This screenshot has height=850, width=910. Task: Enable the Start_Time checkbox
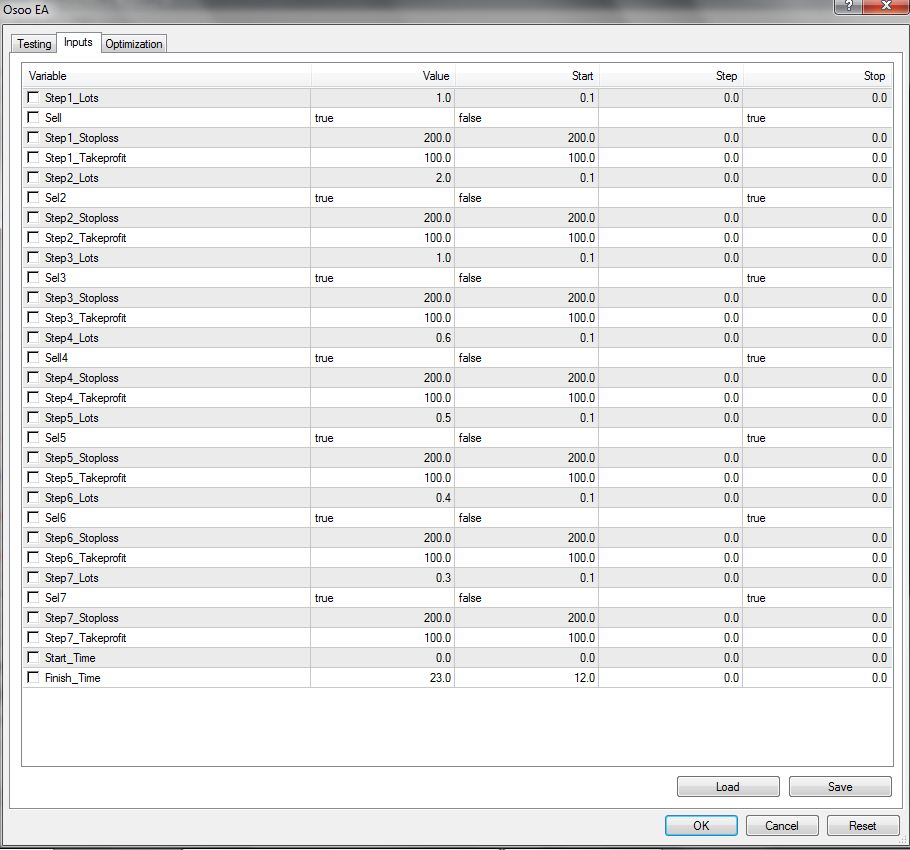click(34, 657)
